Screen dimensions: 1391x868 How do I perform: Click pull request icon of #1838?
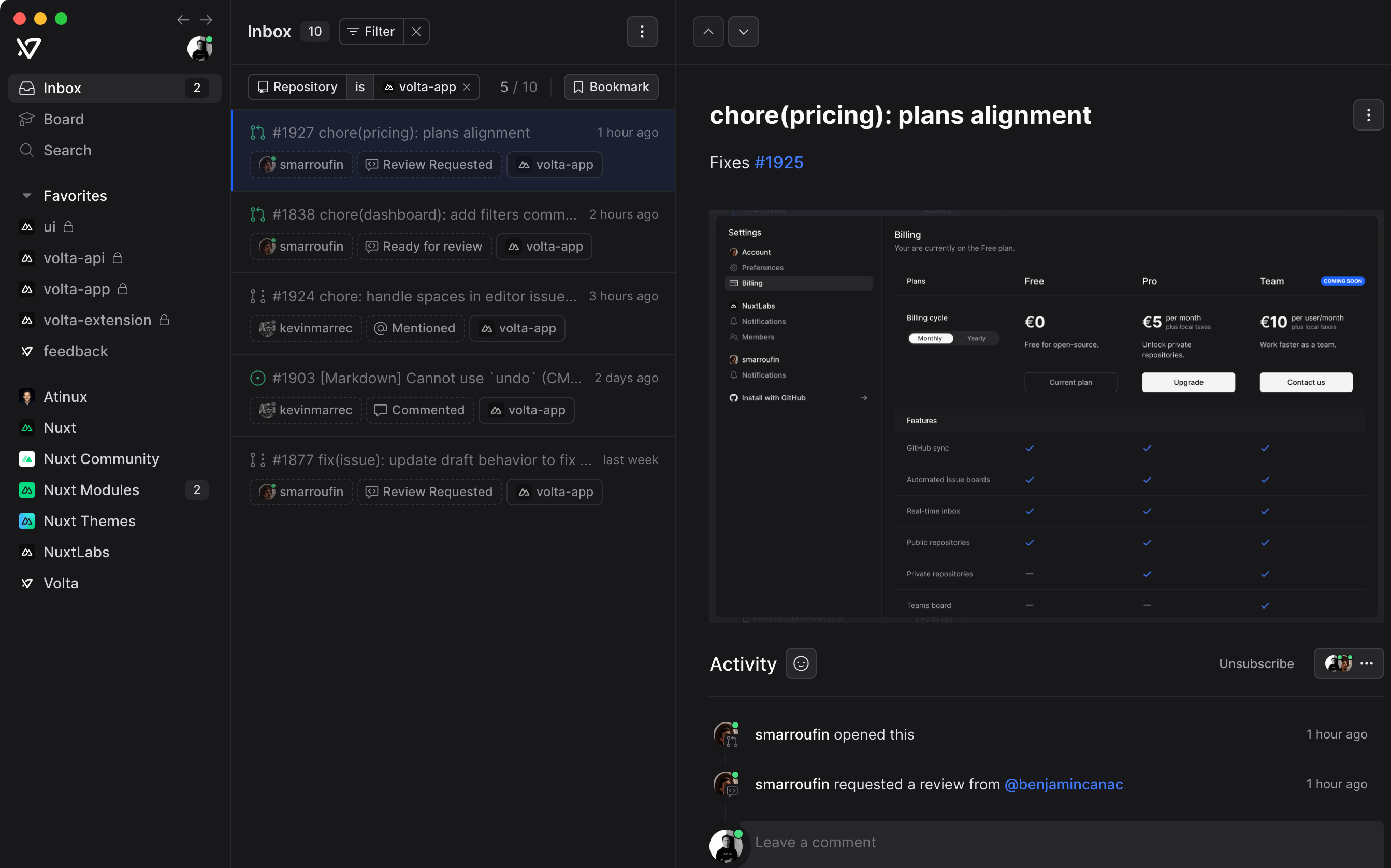[x=258, y=215]
